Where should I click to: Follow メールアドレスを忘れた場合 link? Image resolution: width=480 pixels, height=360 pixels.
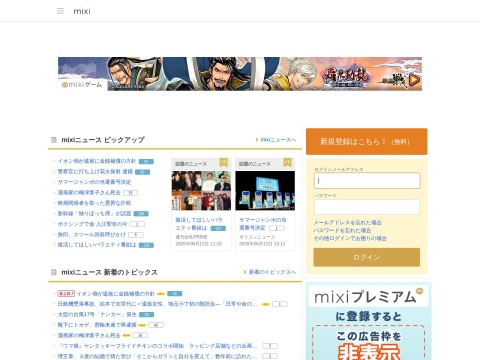point(347,222)
